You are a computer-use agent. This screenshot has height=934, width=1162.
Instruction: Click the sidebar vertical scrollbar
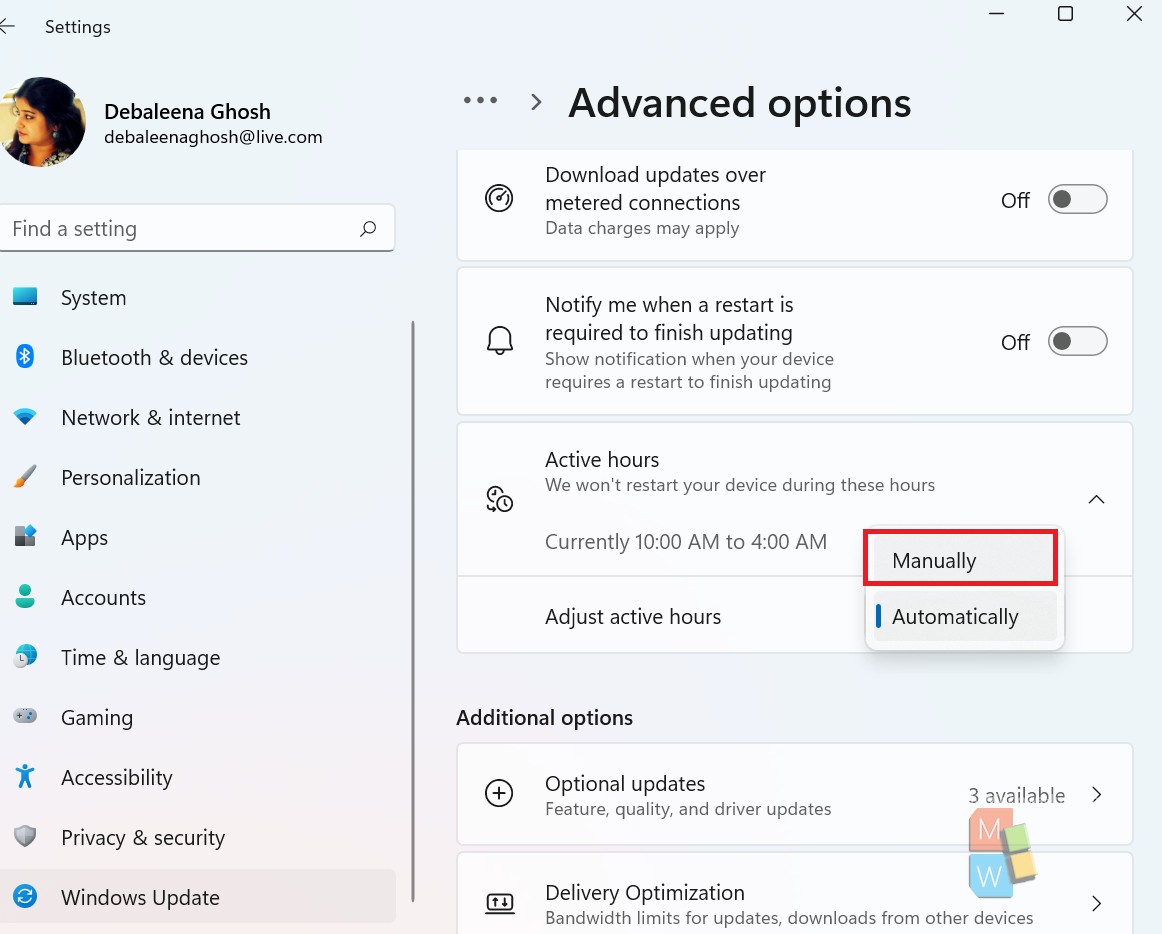click(413, 612)
